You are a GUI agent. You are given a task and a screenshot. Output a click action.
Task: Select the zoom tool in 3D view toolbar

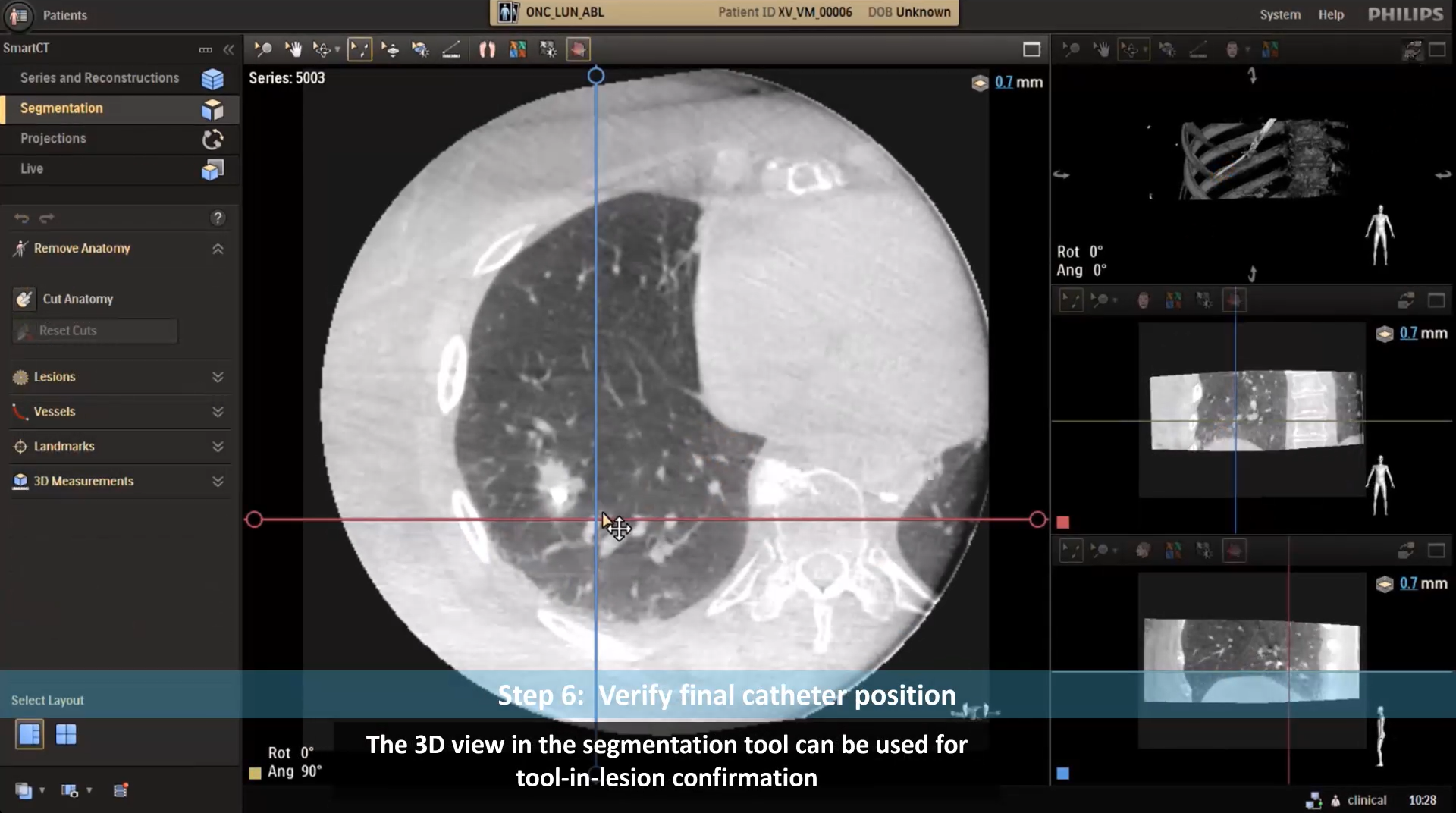[1071, 50]
